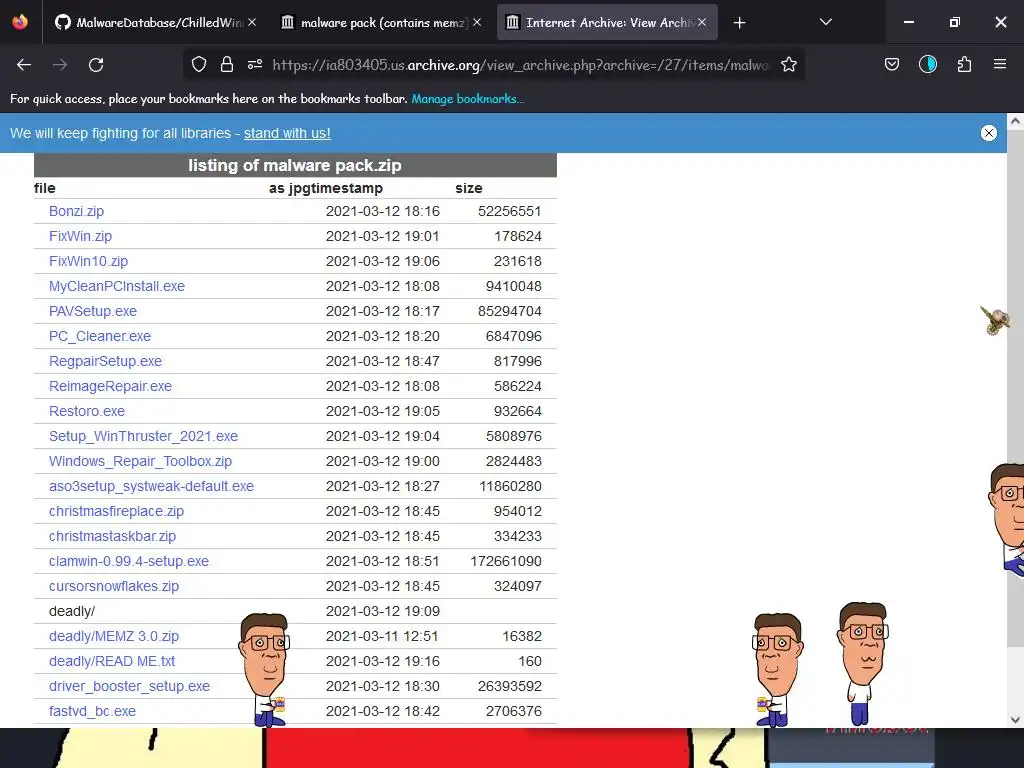This screenshot has width=1024, height=768.
Task: Switch to MalwareDatabase/ChilledWindows tab
Action: coord(155,22)
